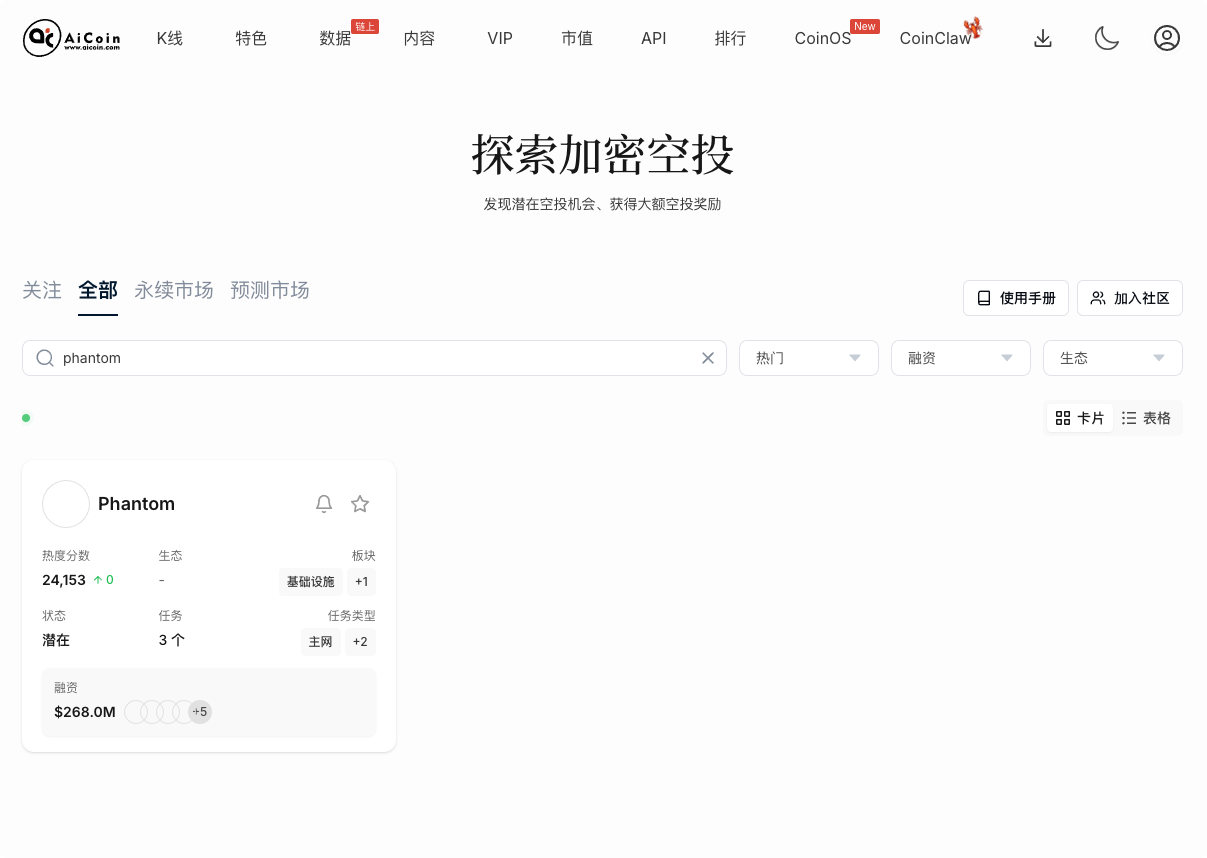
Task: Open the 市值 menu
Action: coord(577,39)
